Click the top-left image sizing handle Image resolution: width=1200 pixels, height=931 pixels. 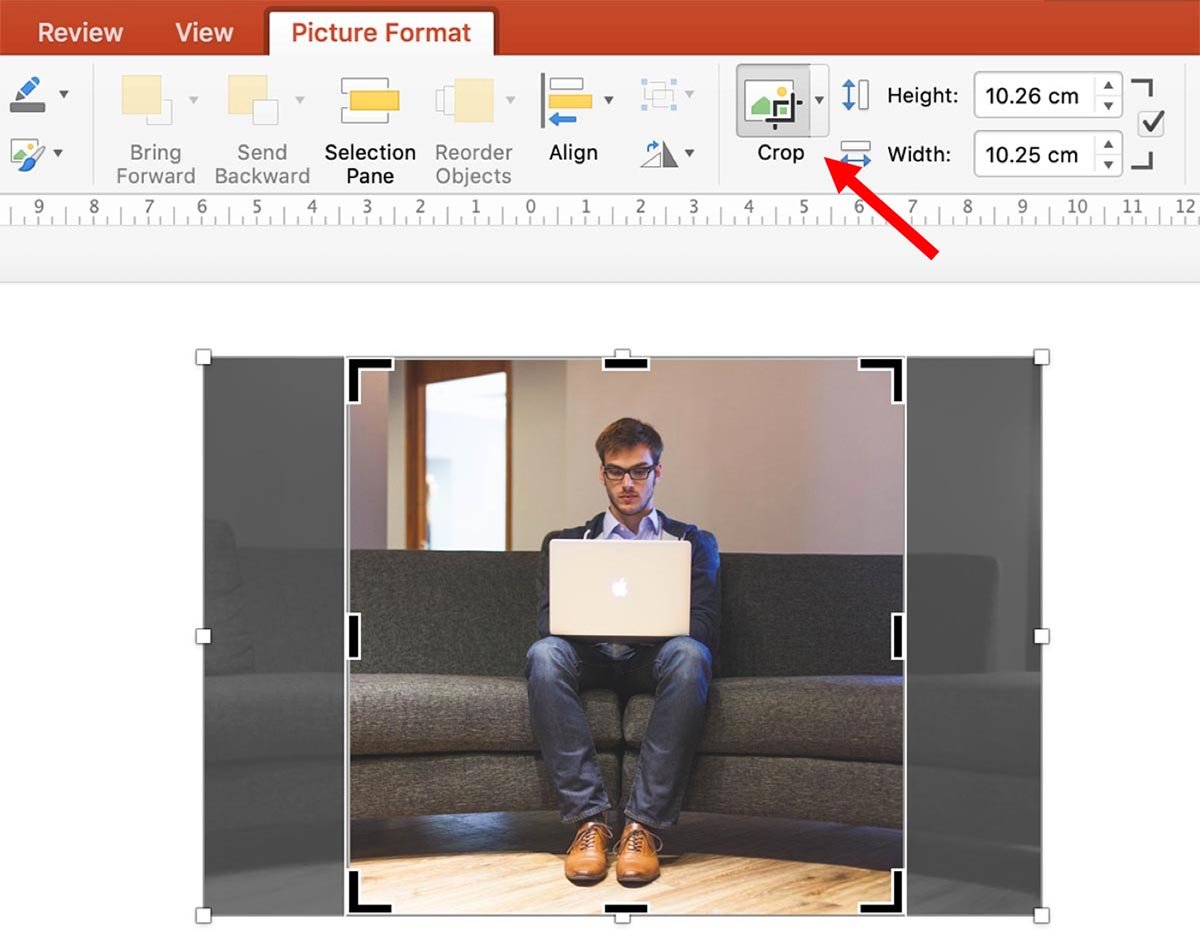coord(203,357)
